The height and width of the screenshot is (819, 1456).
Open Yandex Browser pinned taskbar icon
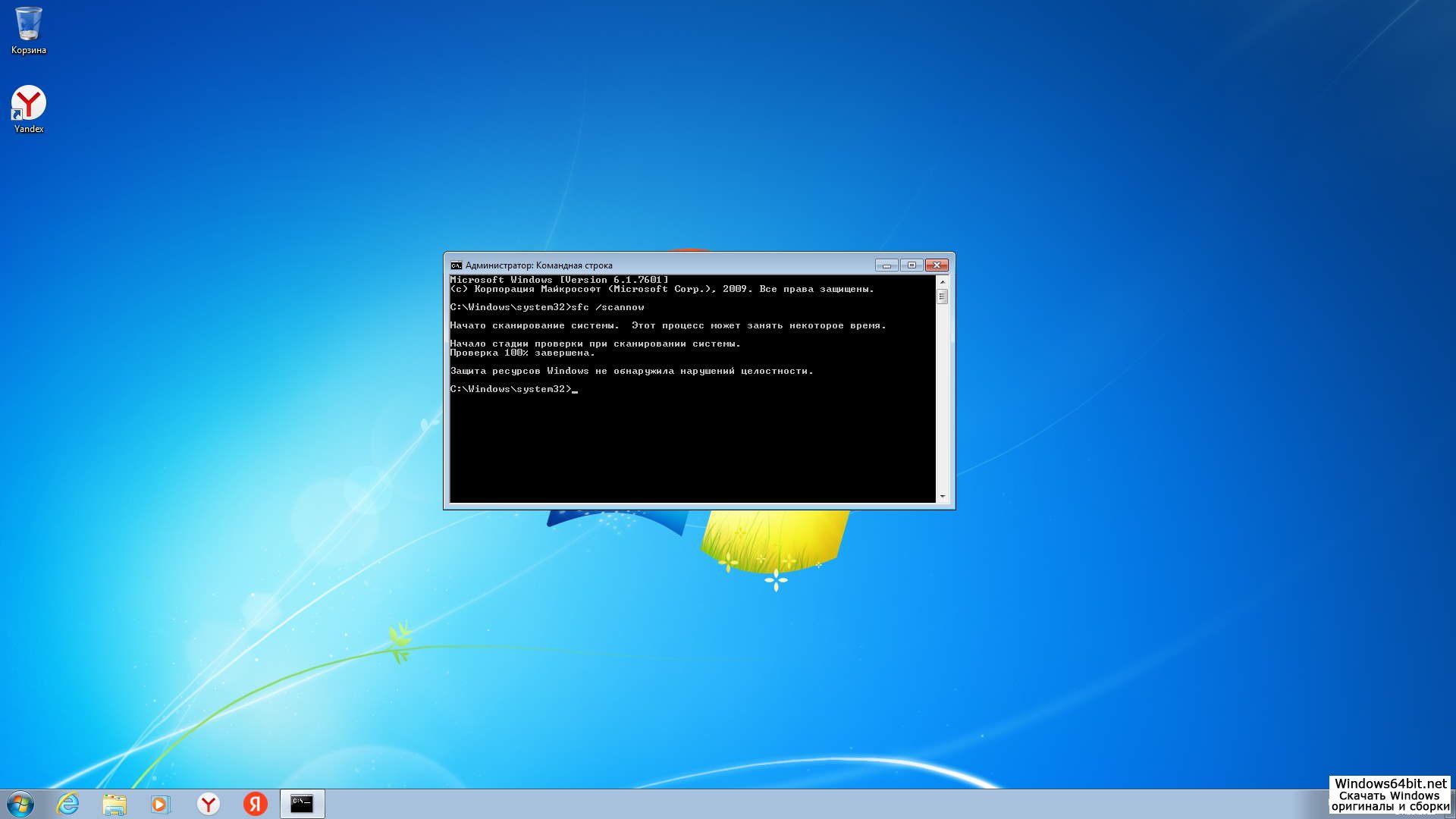click(x=209, y=804)
